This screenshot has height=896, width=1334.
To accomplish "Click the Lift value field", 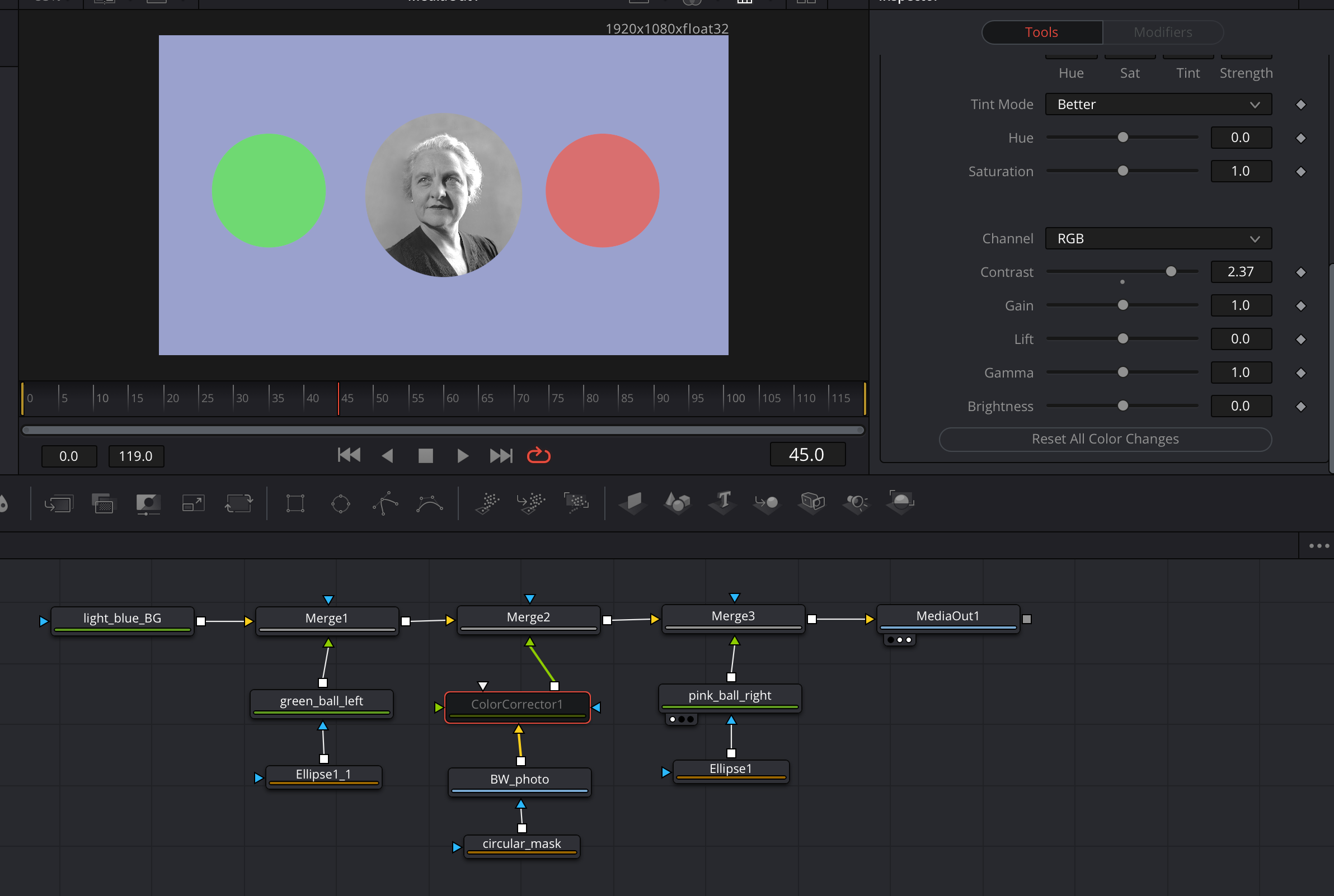I will [1241, 339].
